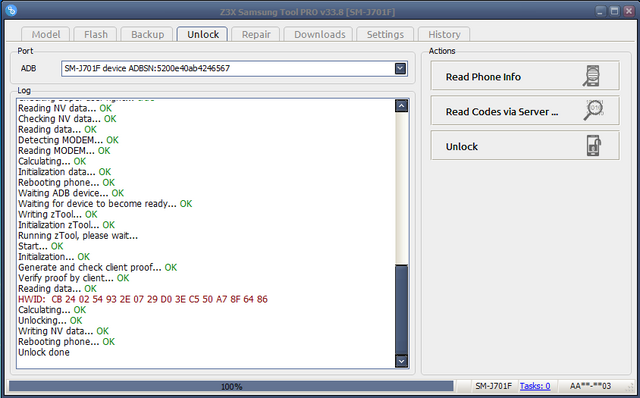Click the 'Checking NV data... OK' log line
This screenshot has width=640, height=398.
coord(67,119)
